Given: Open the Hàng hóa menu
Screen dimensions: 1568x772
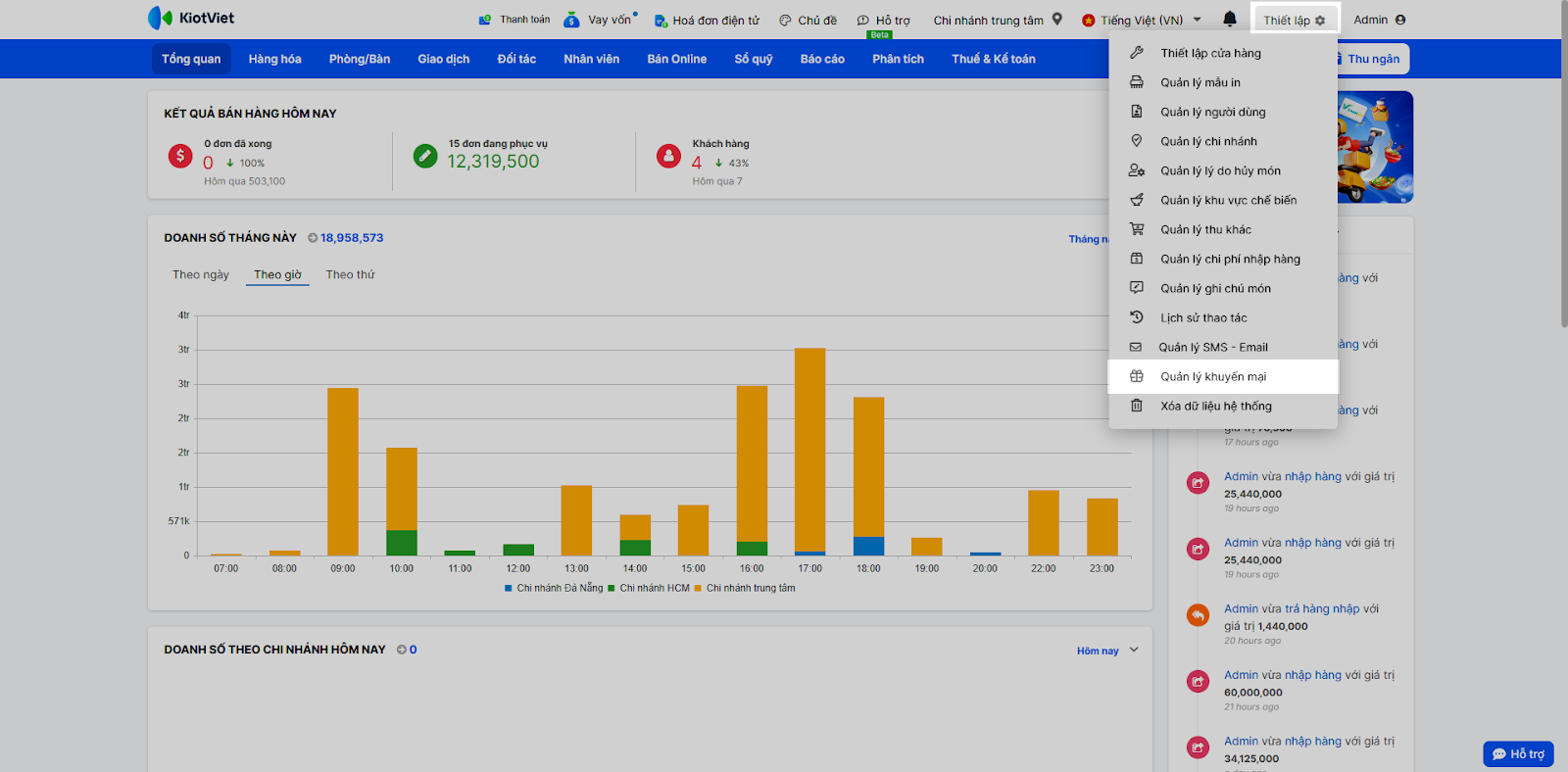Looking at the screenshot, I should 274,59.
